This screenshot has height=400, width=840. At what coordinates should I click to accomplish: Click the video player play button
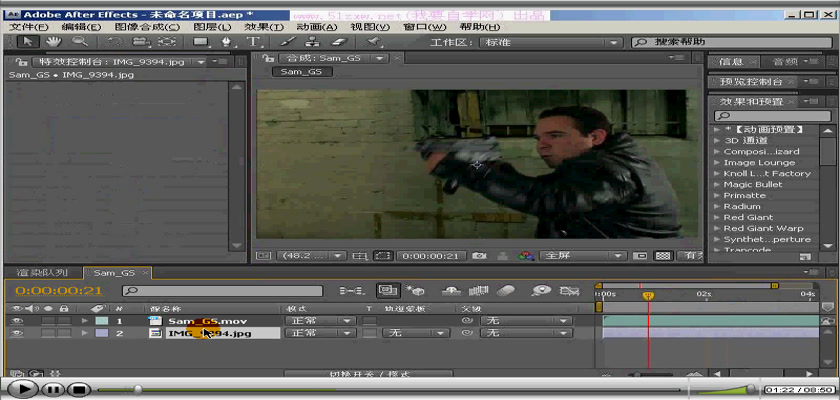pyautogui.click(x=22, y=389)
